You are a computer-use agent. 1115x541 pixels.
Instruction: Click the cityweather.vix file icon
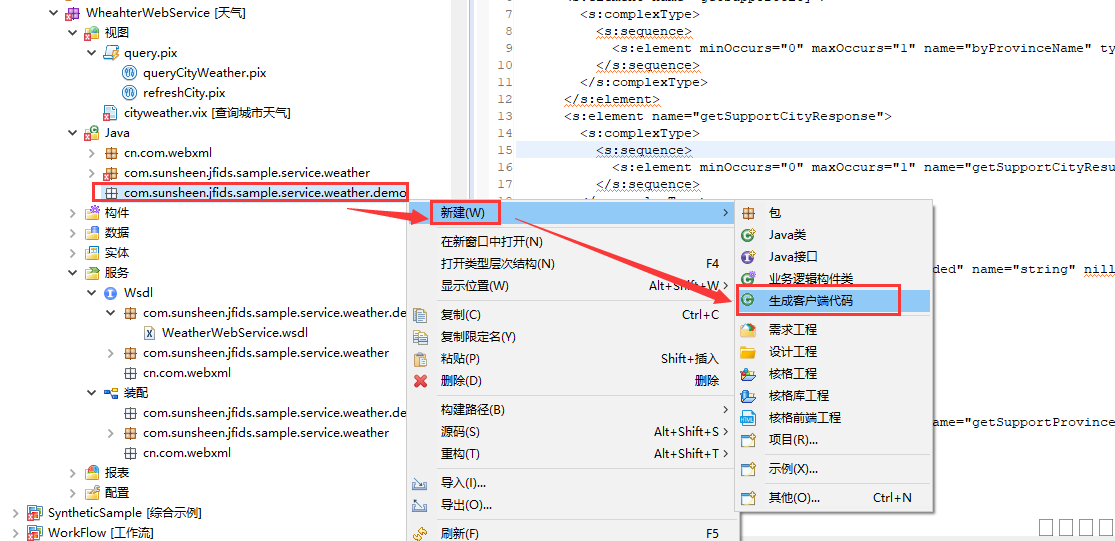pyautogui.click(x=111, y=113)
